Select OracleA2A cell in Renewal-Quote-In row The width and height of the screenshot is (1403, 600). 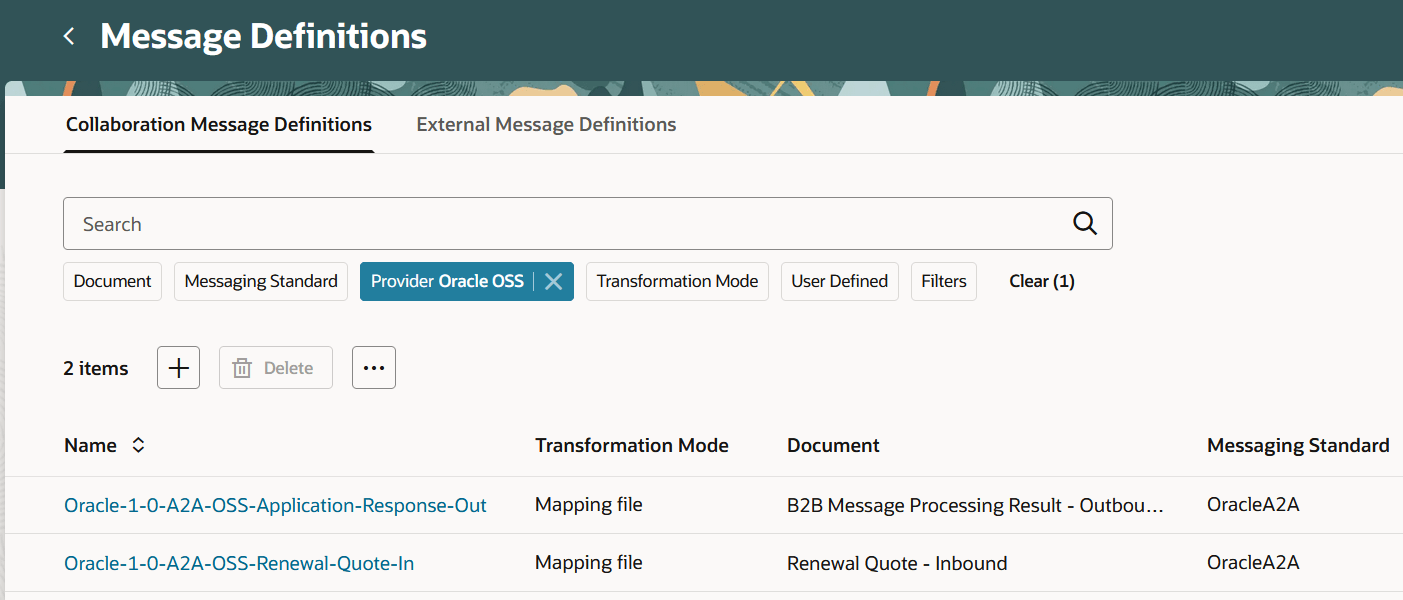[x=1253, y=564]
